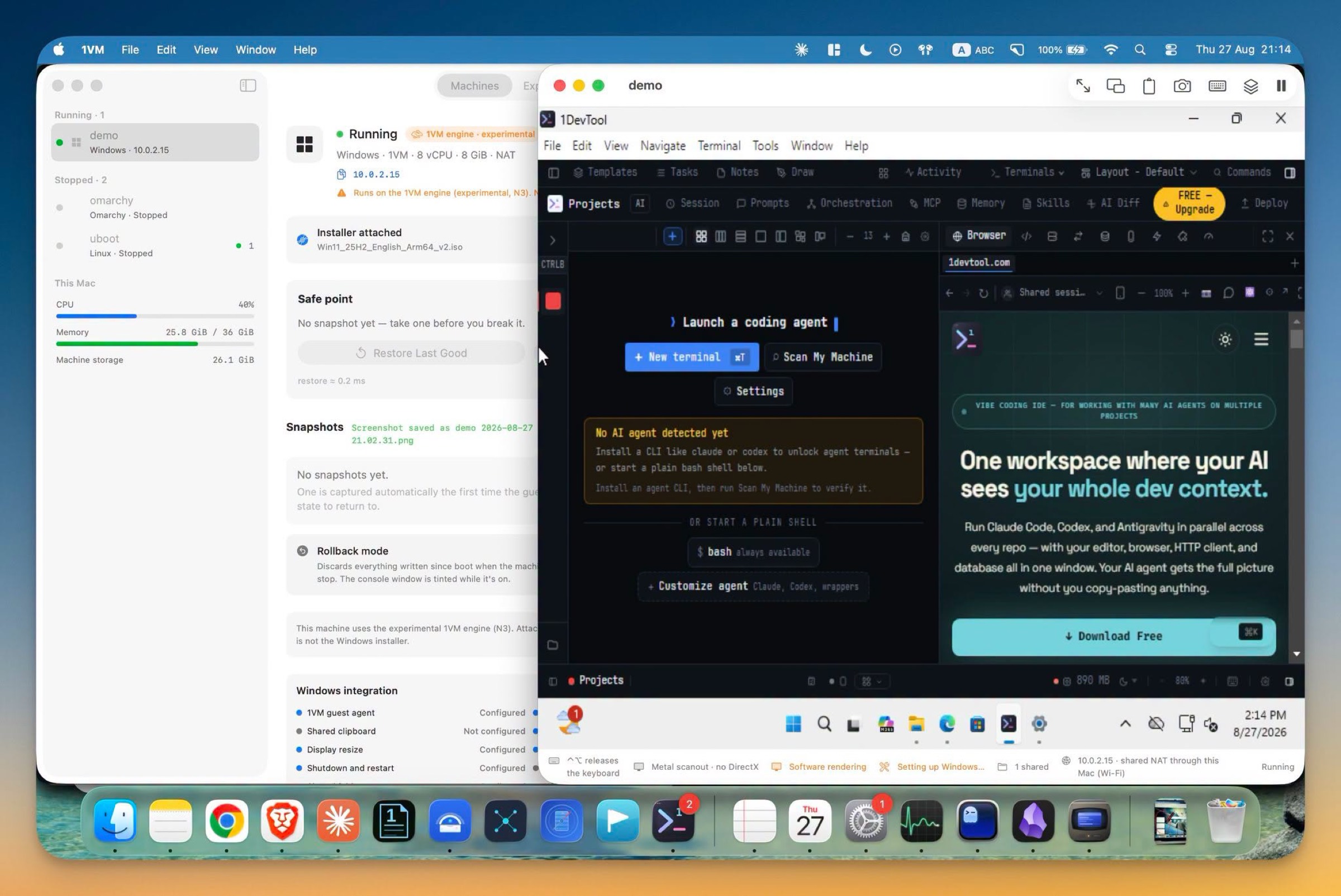Viewport: 1341px width, 896px height.
Task: Click the overlapping windows icon in demo title bar
Action: point(1115,85)
